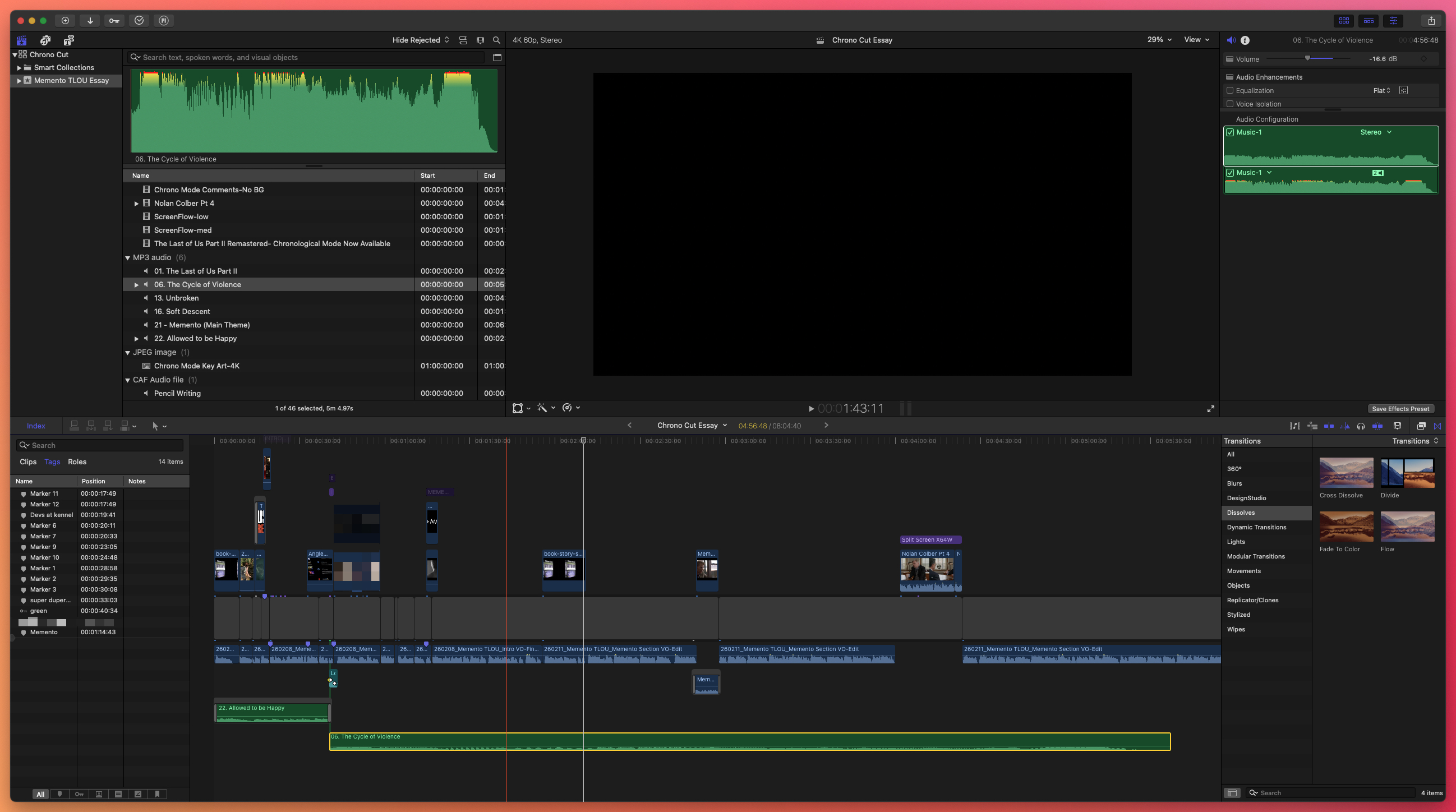Open the Keyword Editor key icon
Image resolution: width=1456 pixels, height=812 pixels.
pyautogui.click(x=114, y=21)
